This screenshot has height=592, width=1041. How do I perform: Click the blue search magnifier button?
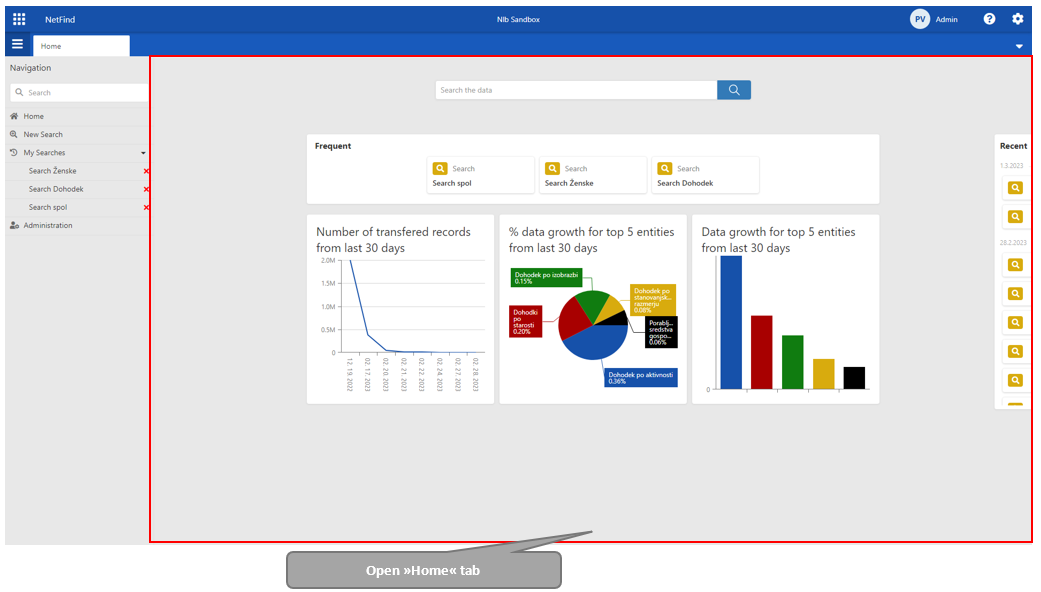tap(733, 90)
